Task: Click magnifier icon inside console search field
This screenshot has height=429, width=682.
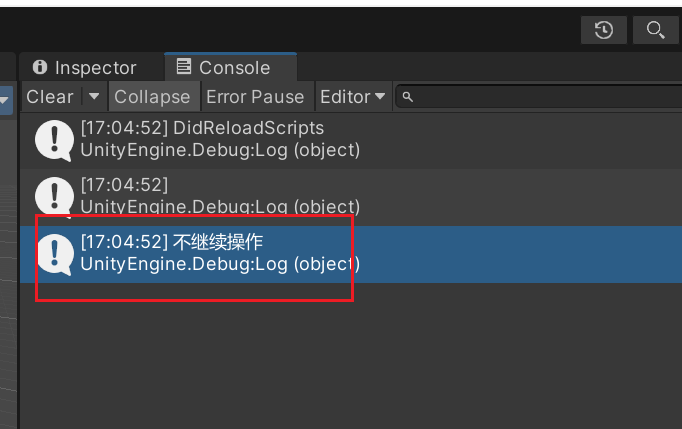Action: pos(407,97)
